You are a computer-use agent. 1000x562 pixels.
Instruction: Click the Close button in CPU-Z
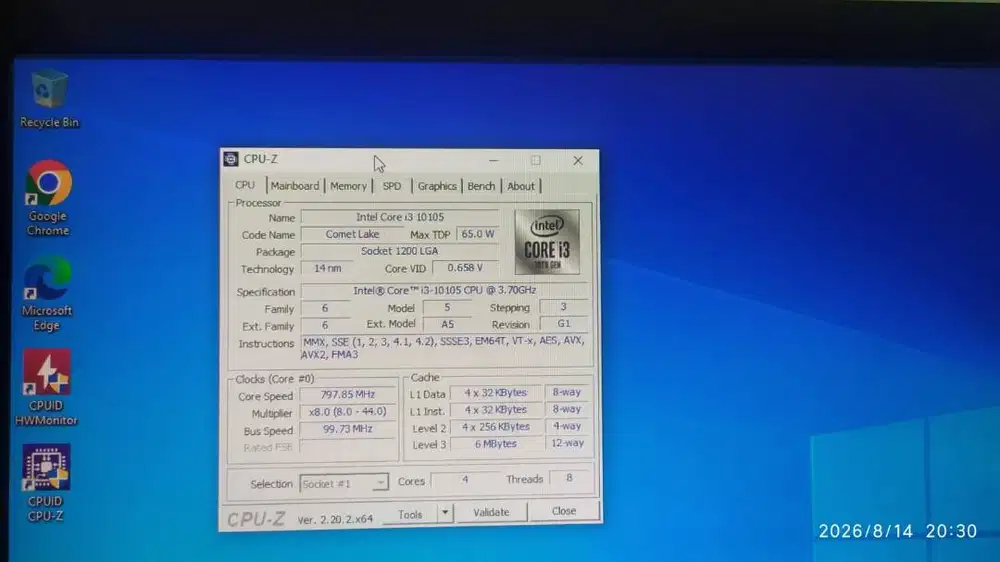click(564, 511)
